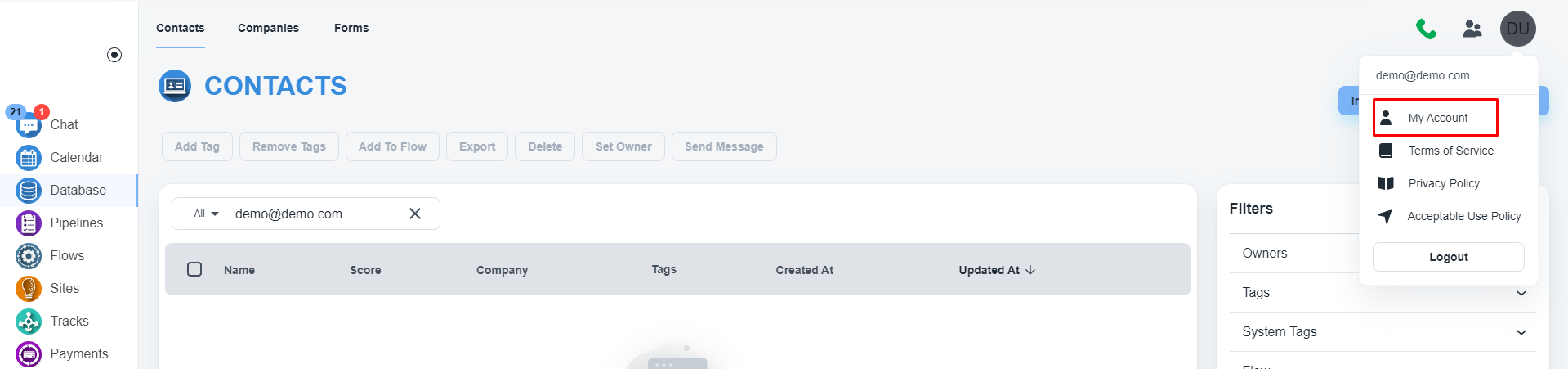Expand the System Tags filter
Screen dimensions: 1568x369
[x=1382, y=332]
